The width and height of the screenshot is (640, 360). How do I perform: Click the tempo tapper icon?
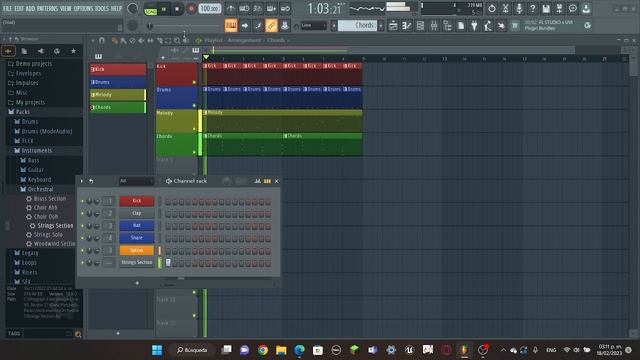point(488,26)
